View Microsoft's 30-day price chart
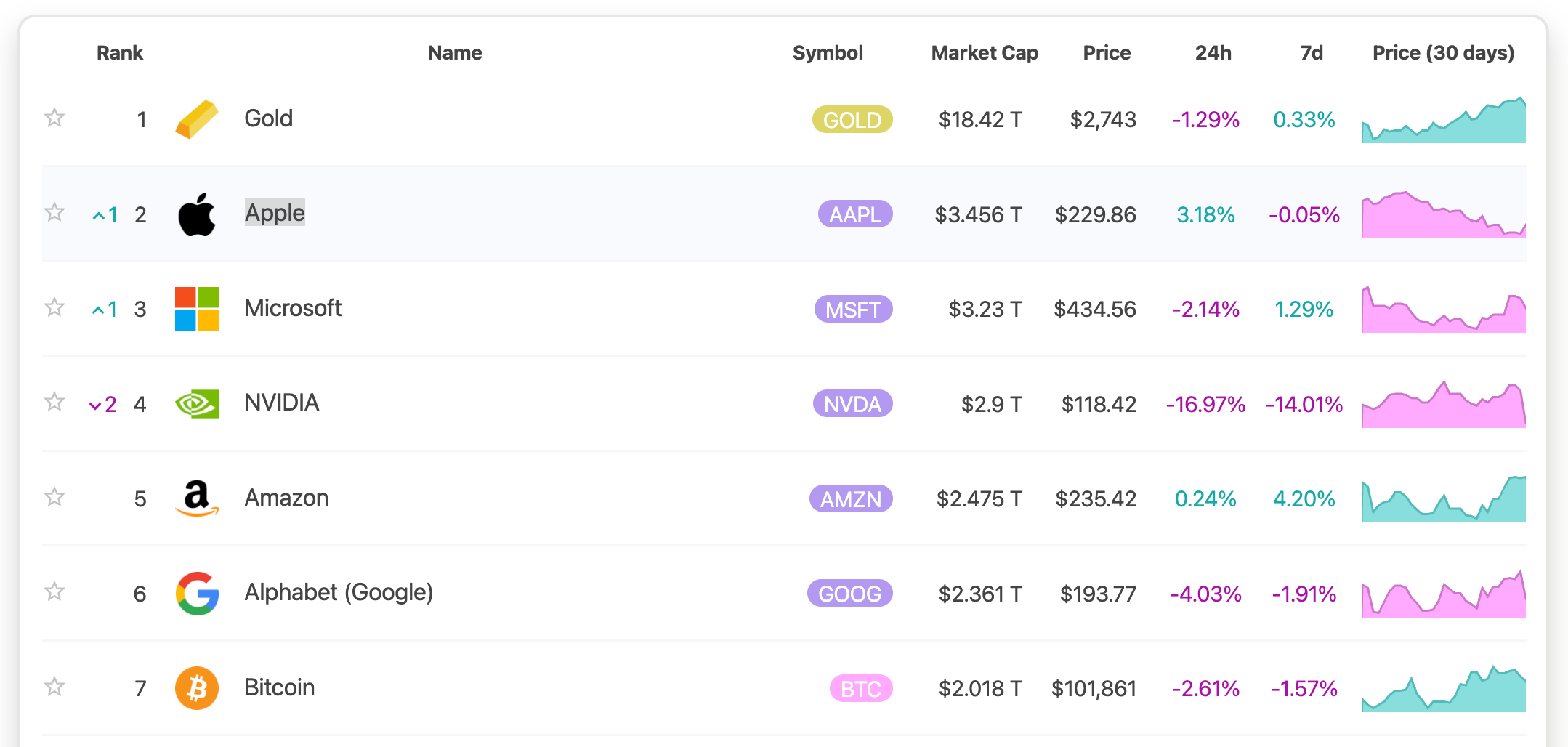 coord(1444,309)
